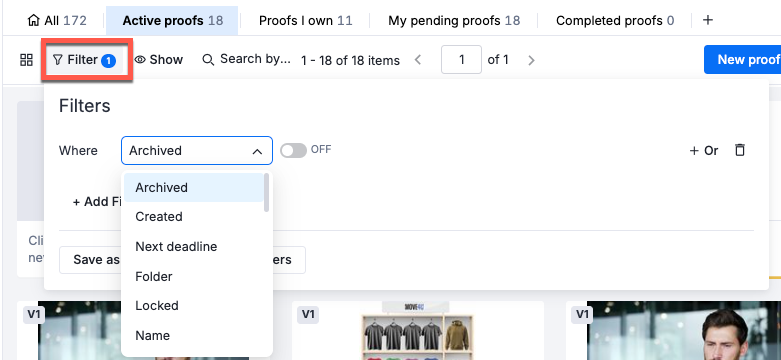The width and height of the screenshot is (781, 360).
Task: Go to previous page arrow
Action: (x=418, y=60)
